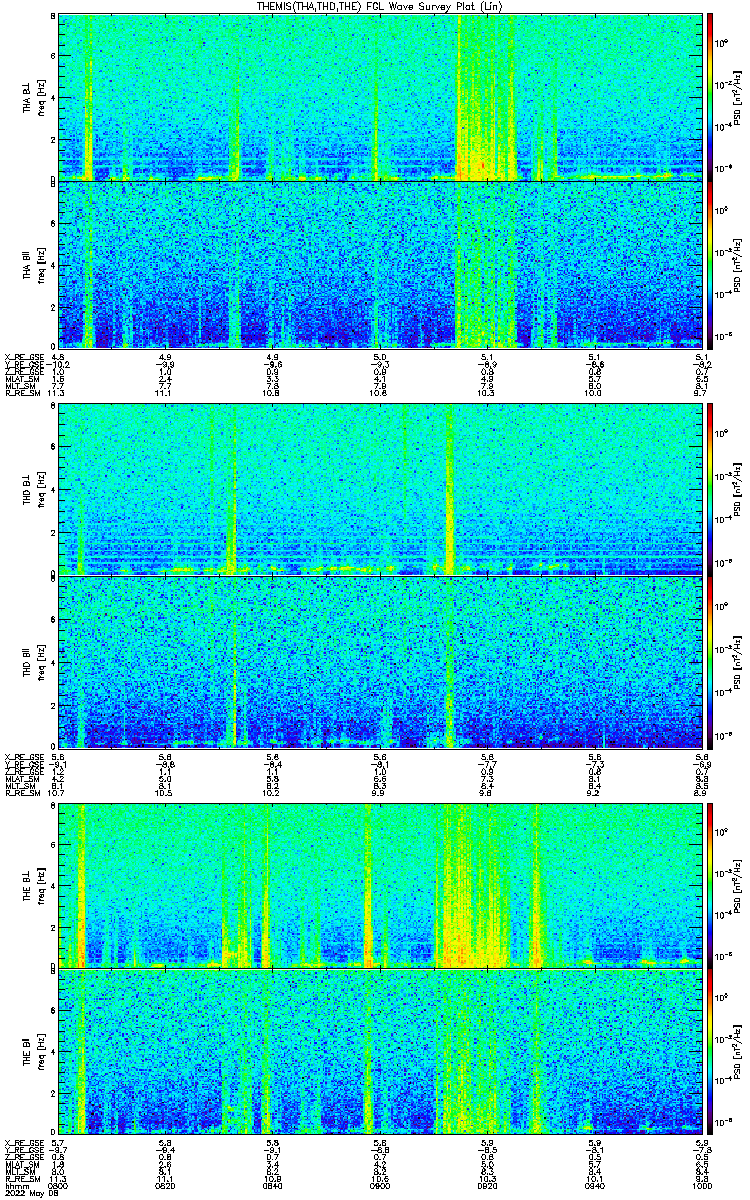Click the THA B-perpendicular spectrogram panel

pyautogui.click(x=380, y=97)
